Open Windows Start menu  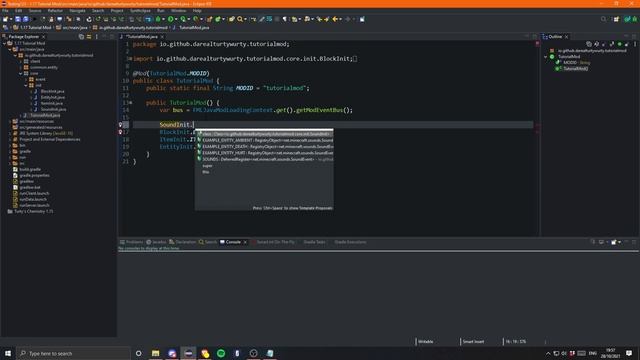(x=8, y=353)
